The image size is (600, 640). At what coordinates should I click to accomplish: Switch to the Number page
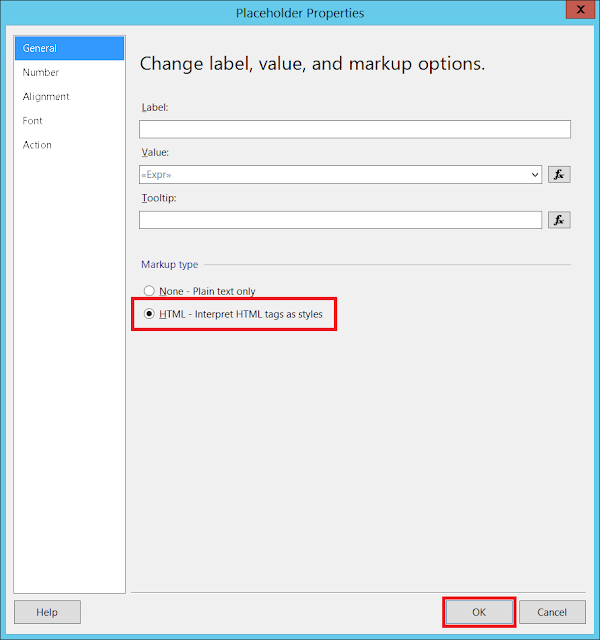click(69, 72)
